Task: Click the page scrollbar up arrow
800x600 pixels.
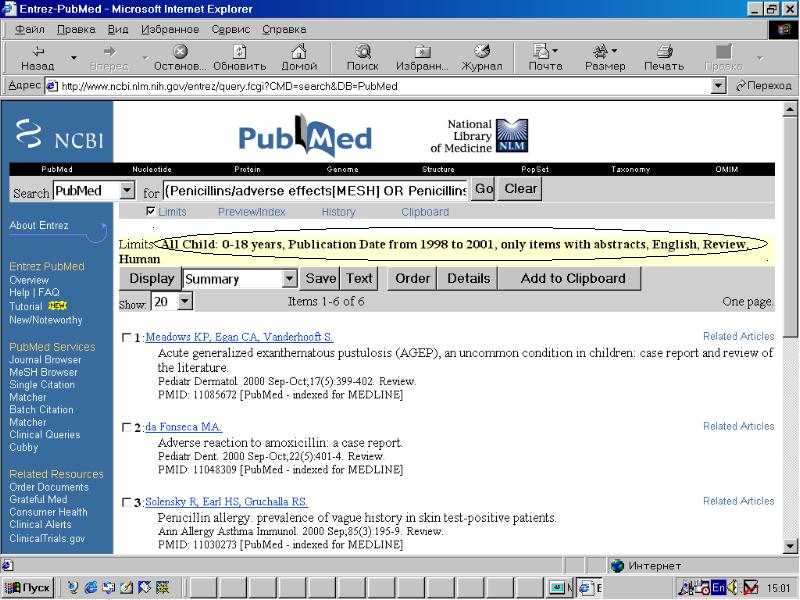Action: [789, 109]
